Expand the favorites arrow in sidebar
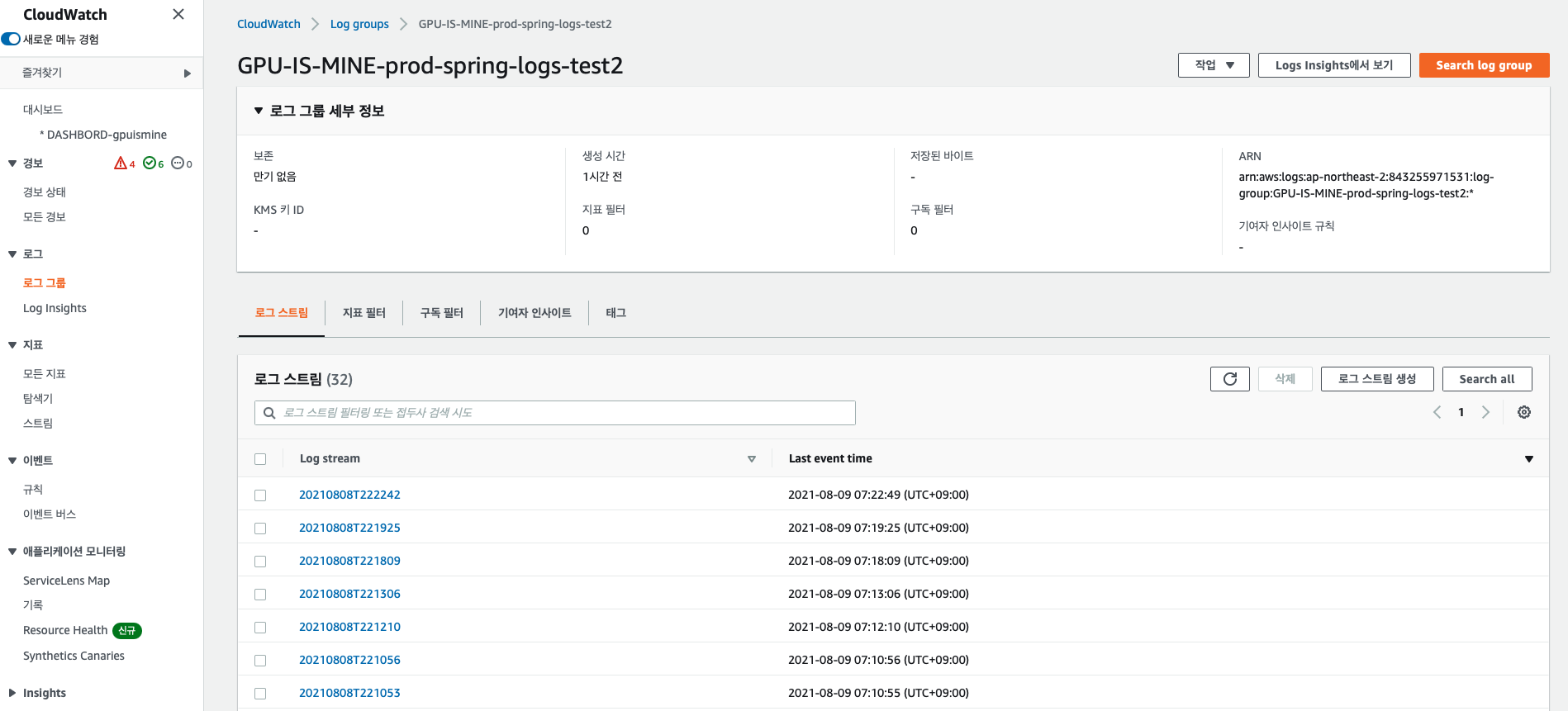 (x=188, y=73)
